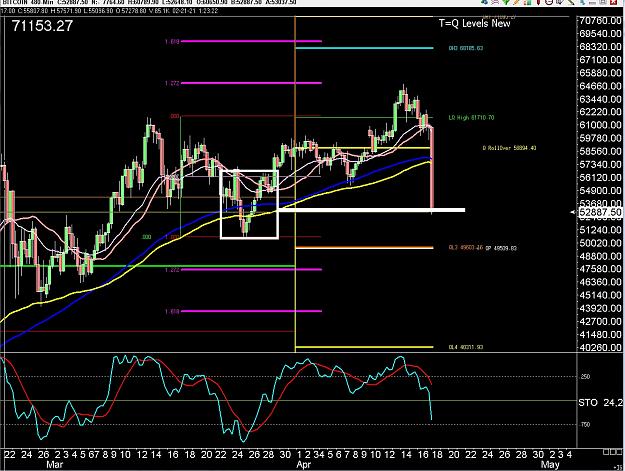
Task: Click the 57340.00 price axis label
Action: (600, 164)
